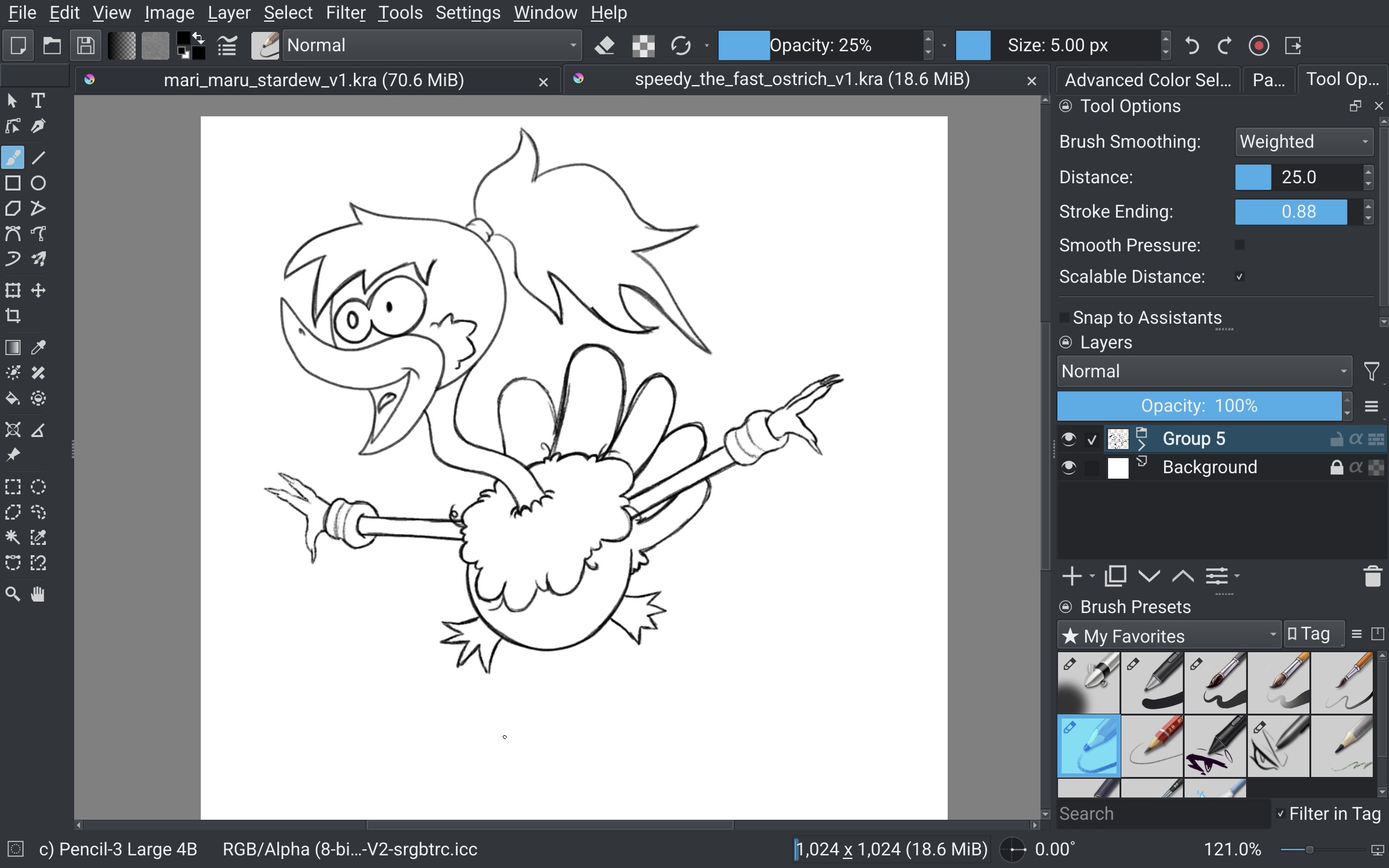Activate the Zoom tool
The width and height of the screenshot is (1389, 868).
(x=13, y=594)
